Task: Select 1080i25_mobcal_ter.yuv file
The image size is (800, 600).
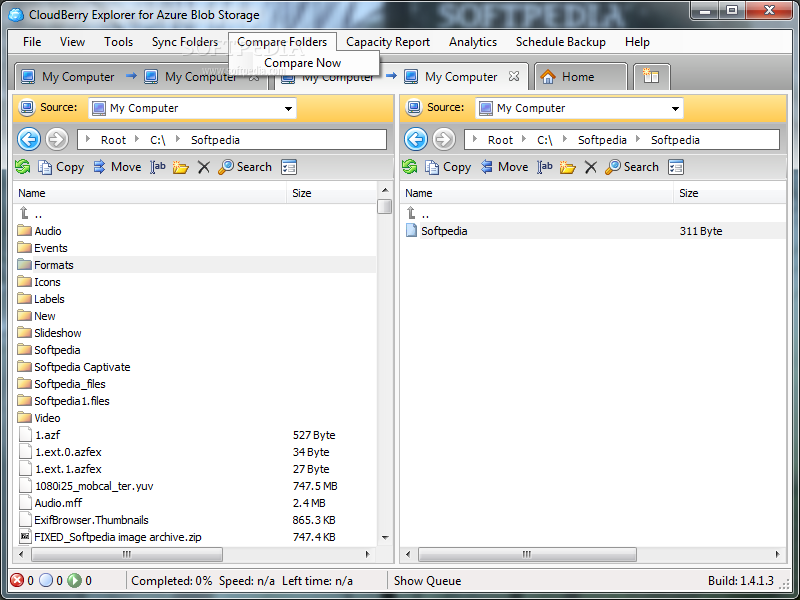Action: [196, 486]
